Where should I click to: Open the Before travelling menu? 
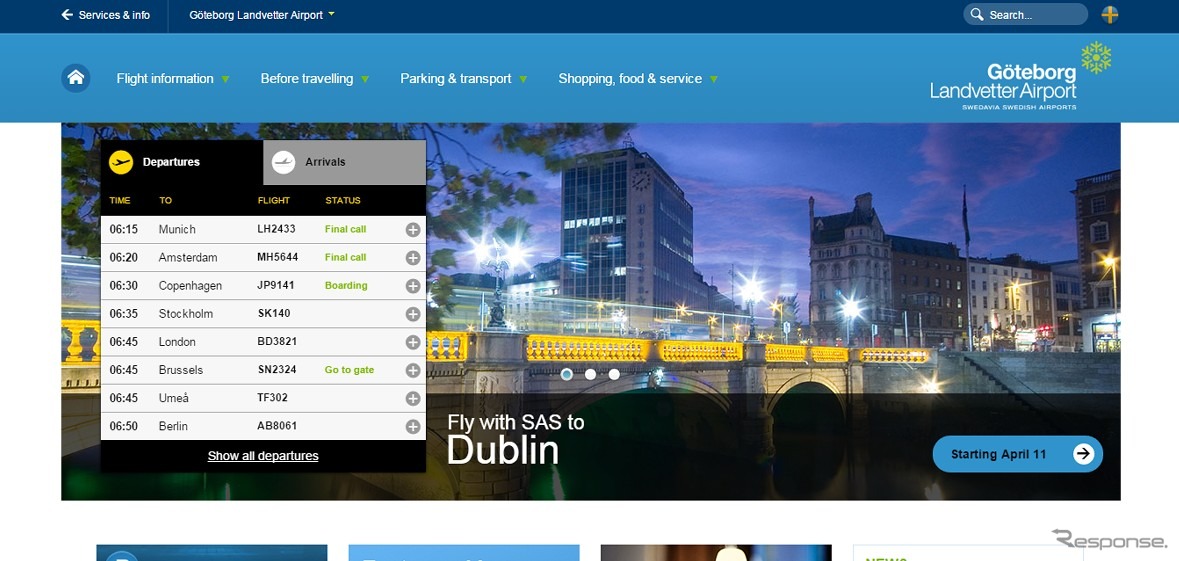coord(315,78)
